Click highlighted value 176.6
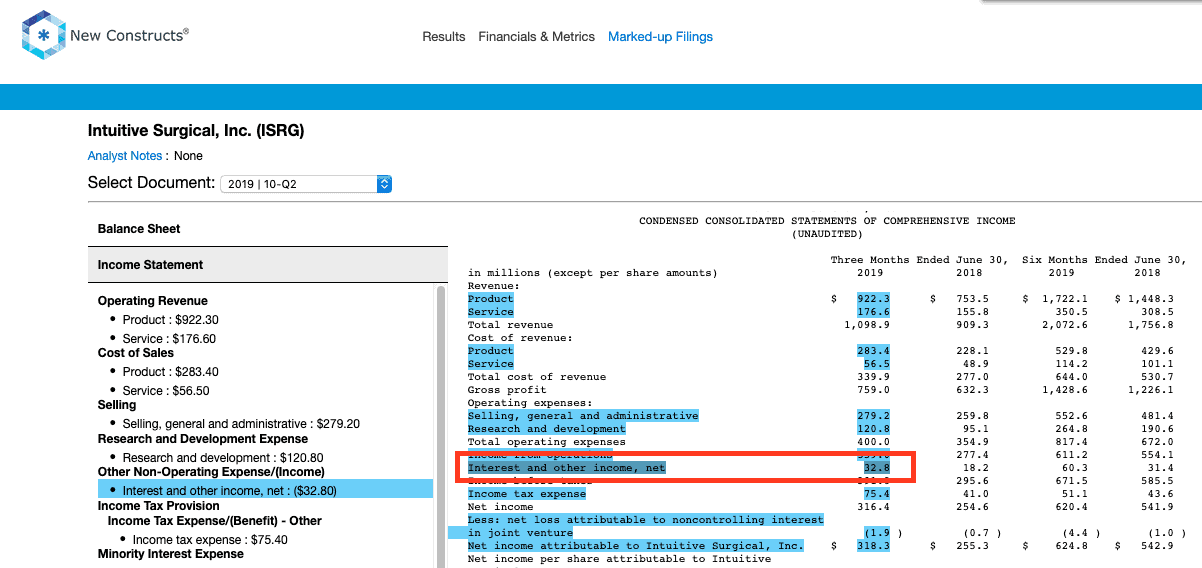The width and height of the screenshot is (1202, 568). point(873,312)
